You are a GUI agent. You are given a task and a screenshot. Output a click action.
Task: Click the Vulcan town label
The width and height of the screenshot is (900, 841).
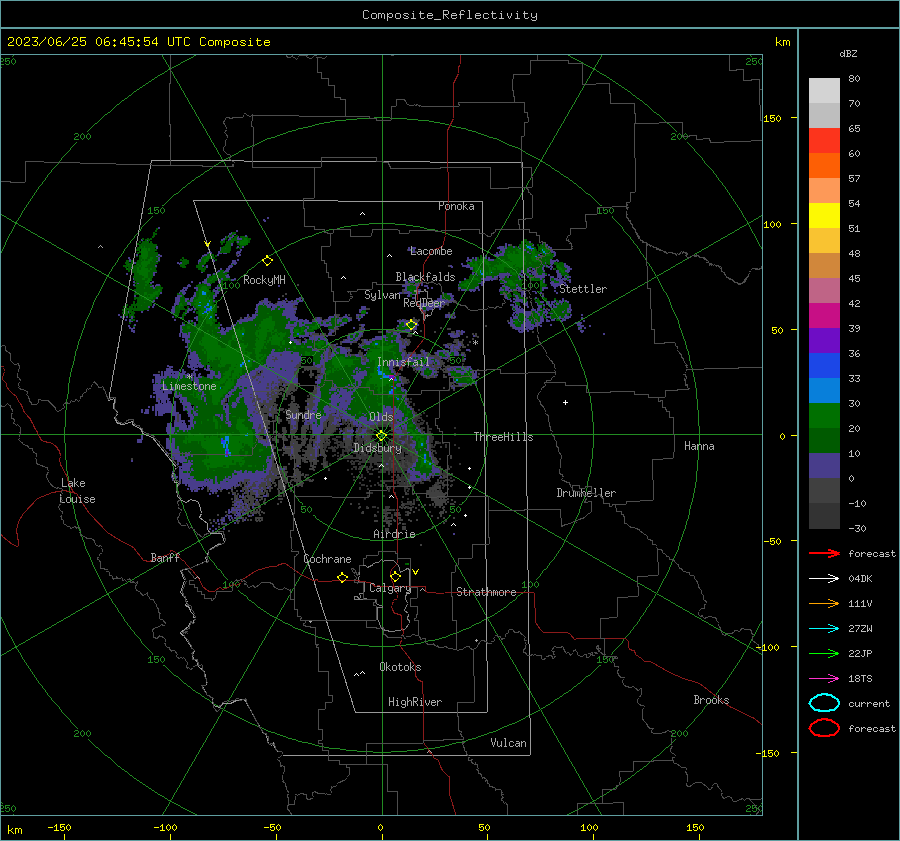pos(509,743)
